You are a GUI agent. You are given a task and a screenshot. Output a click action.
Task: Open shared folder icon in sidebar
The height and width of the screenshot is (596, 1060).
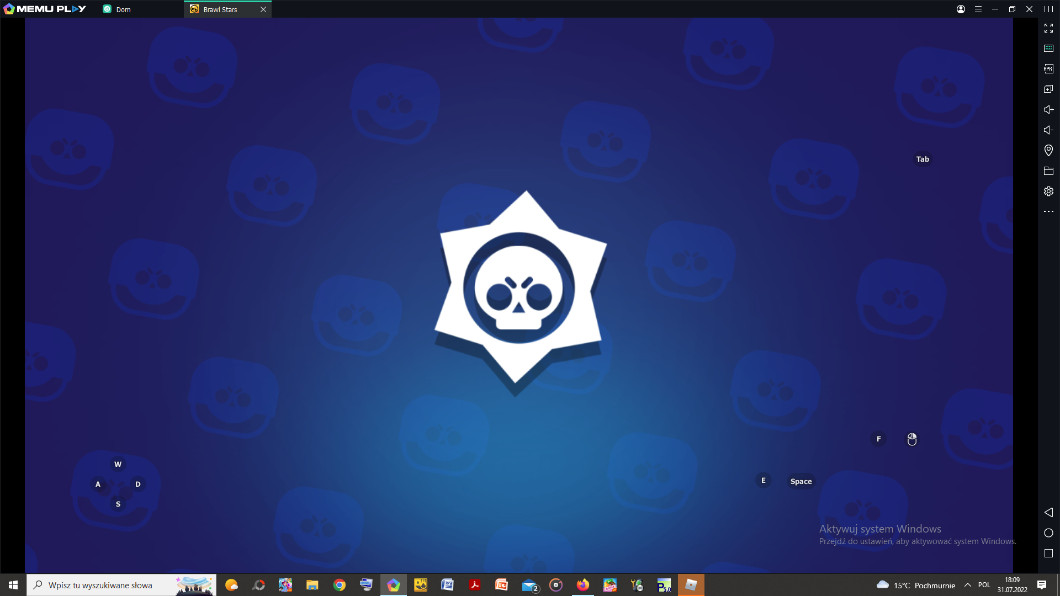[x=1048, y=171]
